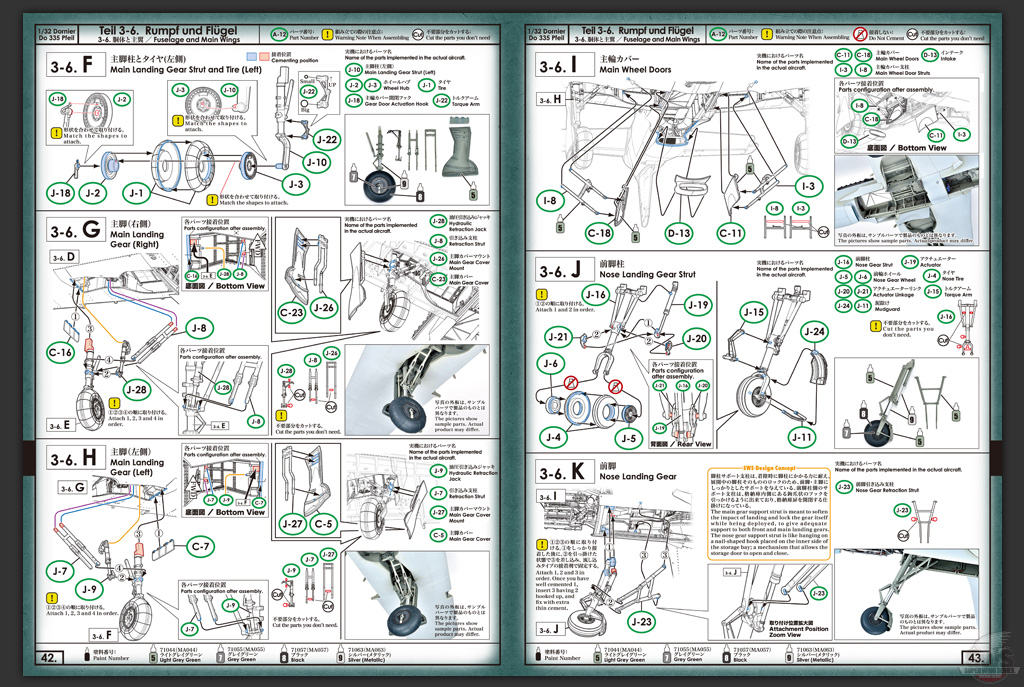
Task: Select the large J-4 callout under the nose wheel
Action: point(553,437)
